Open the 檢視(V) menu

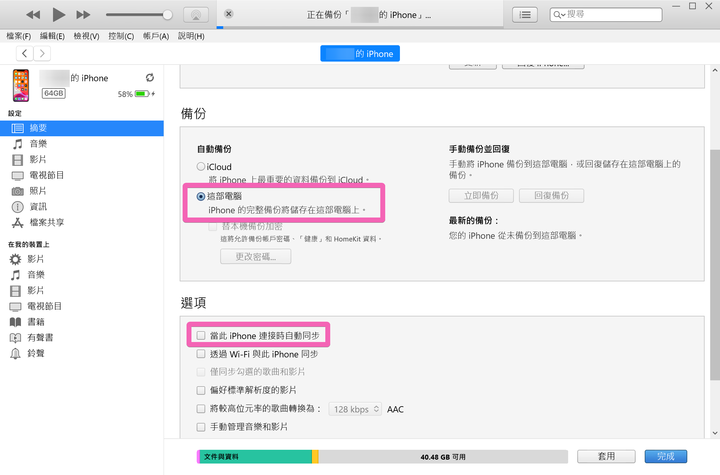[86, 36]
